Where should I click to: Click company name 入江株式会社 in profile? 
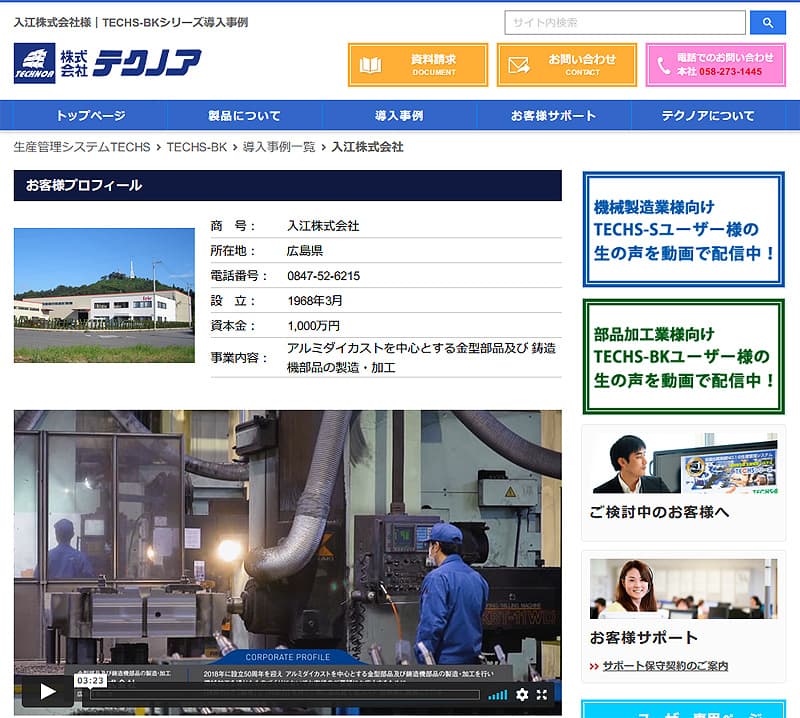pos(323,226)
